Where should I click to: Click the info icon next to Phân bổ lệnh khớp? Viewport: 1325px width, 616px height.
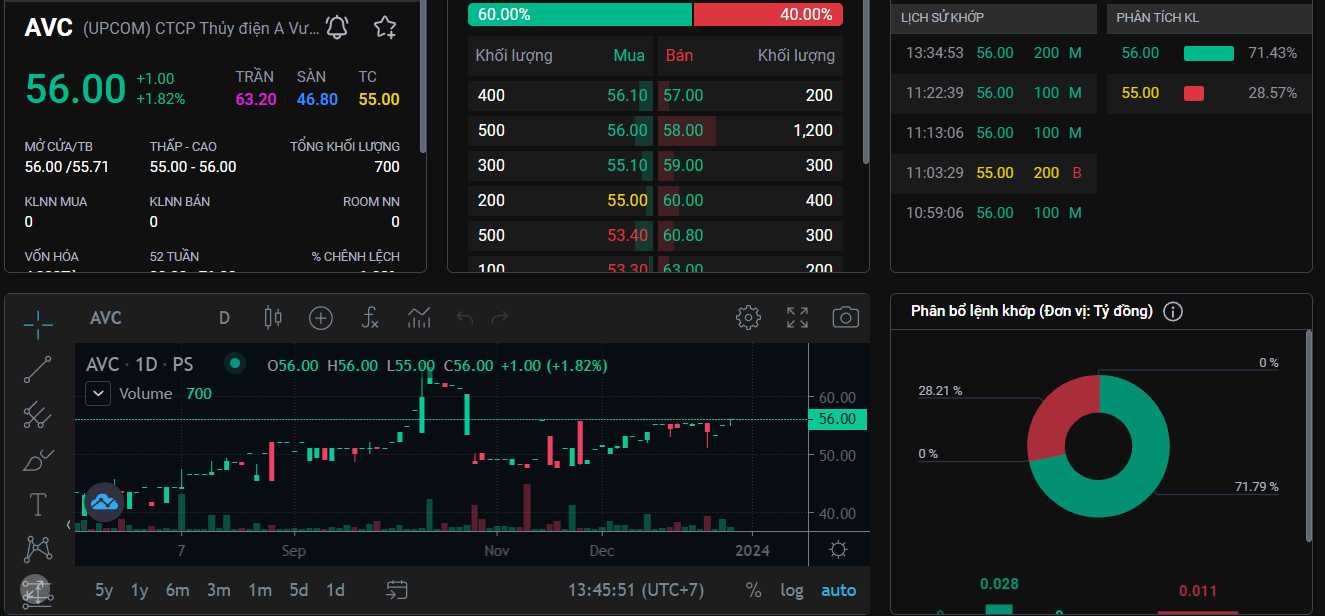click(1173, 311)
